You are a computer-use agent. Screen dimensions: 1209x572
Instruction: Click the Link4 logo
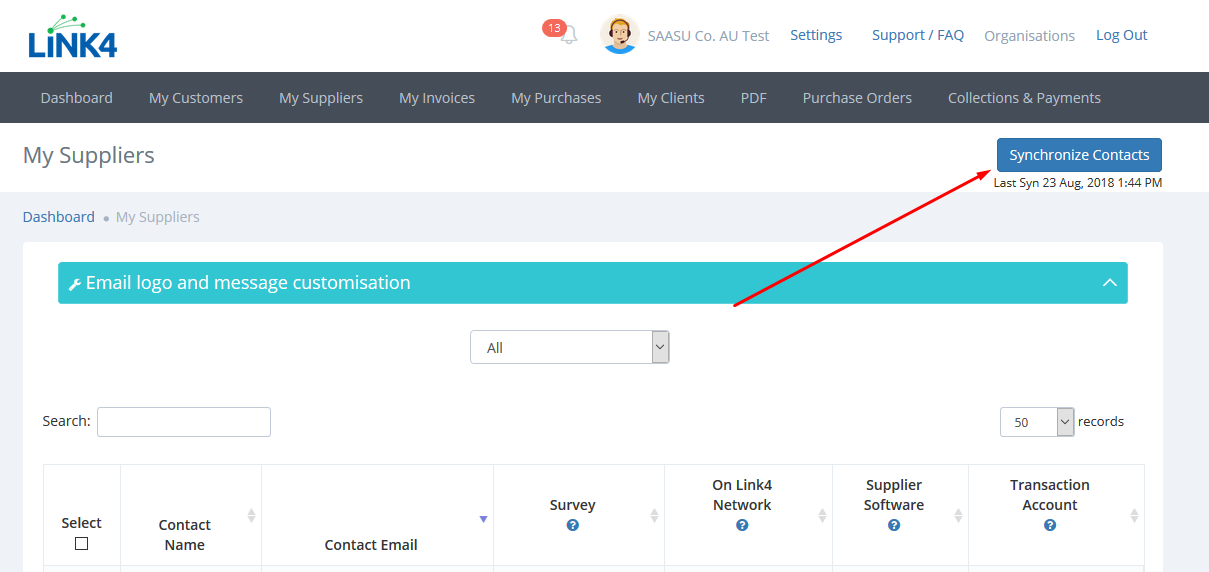(73, 36)
